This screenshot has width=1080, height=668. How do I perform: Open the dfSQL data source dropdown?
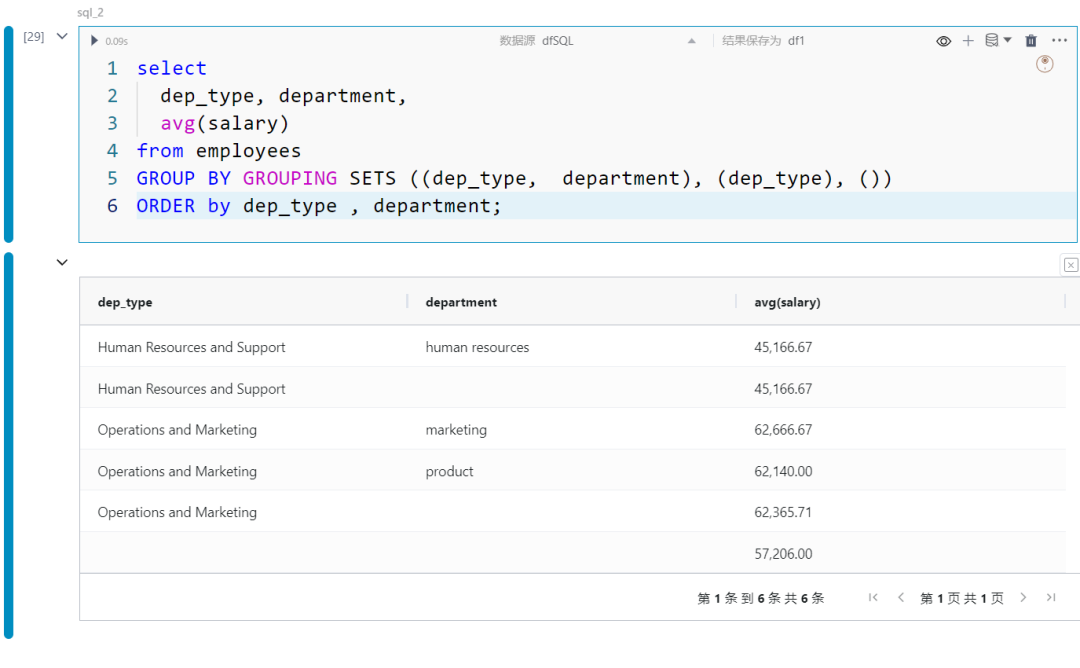tap(692, 41)
